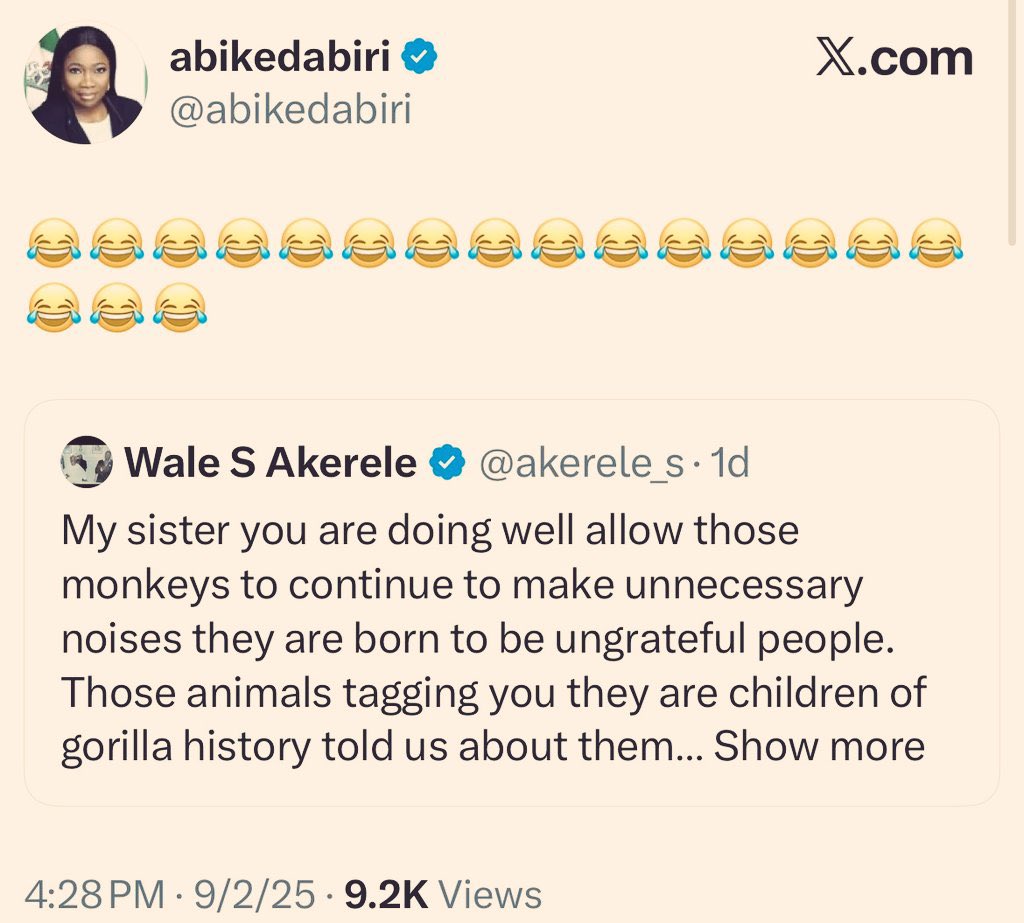Click the first laughing emoji in the tweet
The width and height of the screenshot is (1024, 923).
tap(53, 244)
